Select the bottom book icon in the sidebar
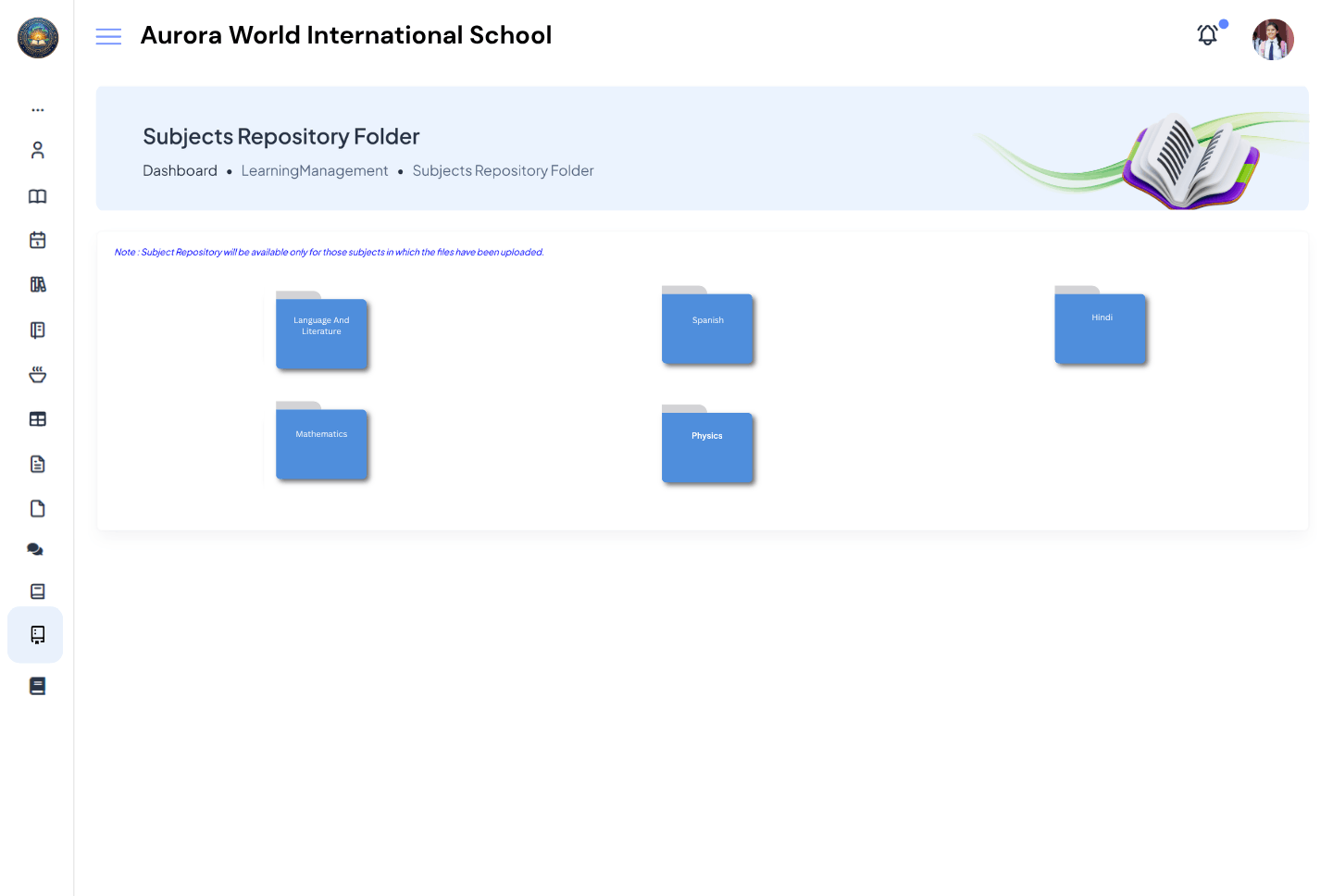The width and height of the screenshot is (1333, 896). [37, 685]
